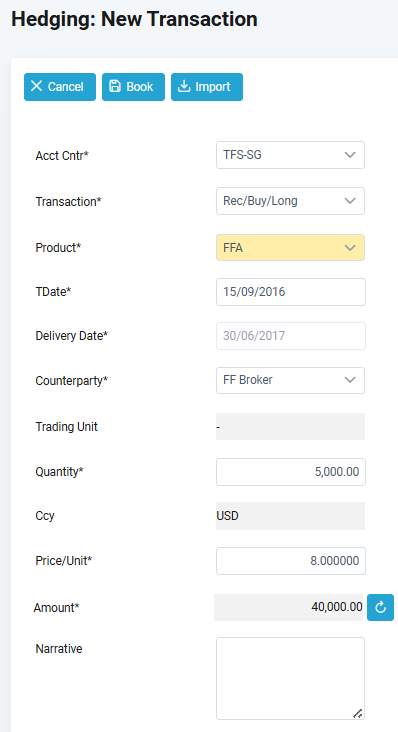The width and height of the screenshot is (398, 732).
Task: Click the Quantity input field
Action: [291, 472]
